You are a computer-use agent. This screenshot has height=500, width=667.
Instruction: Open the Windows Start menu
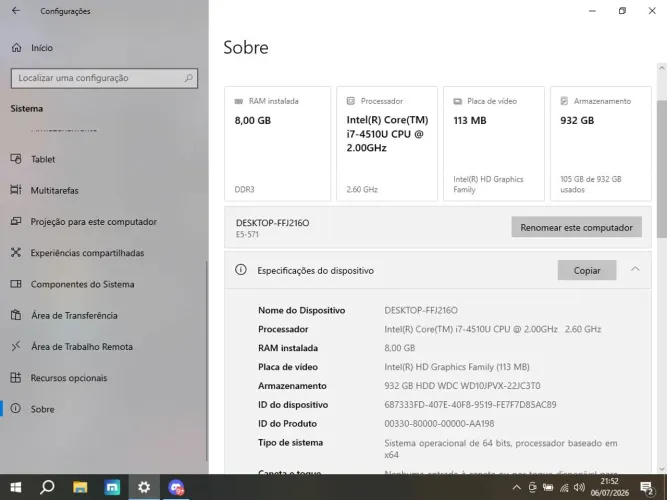[x=16, y=487]
